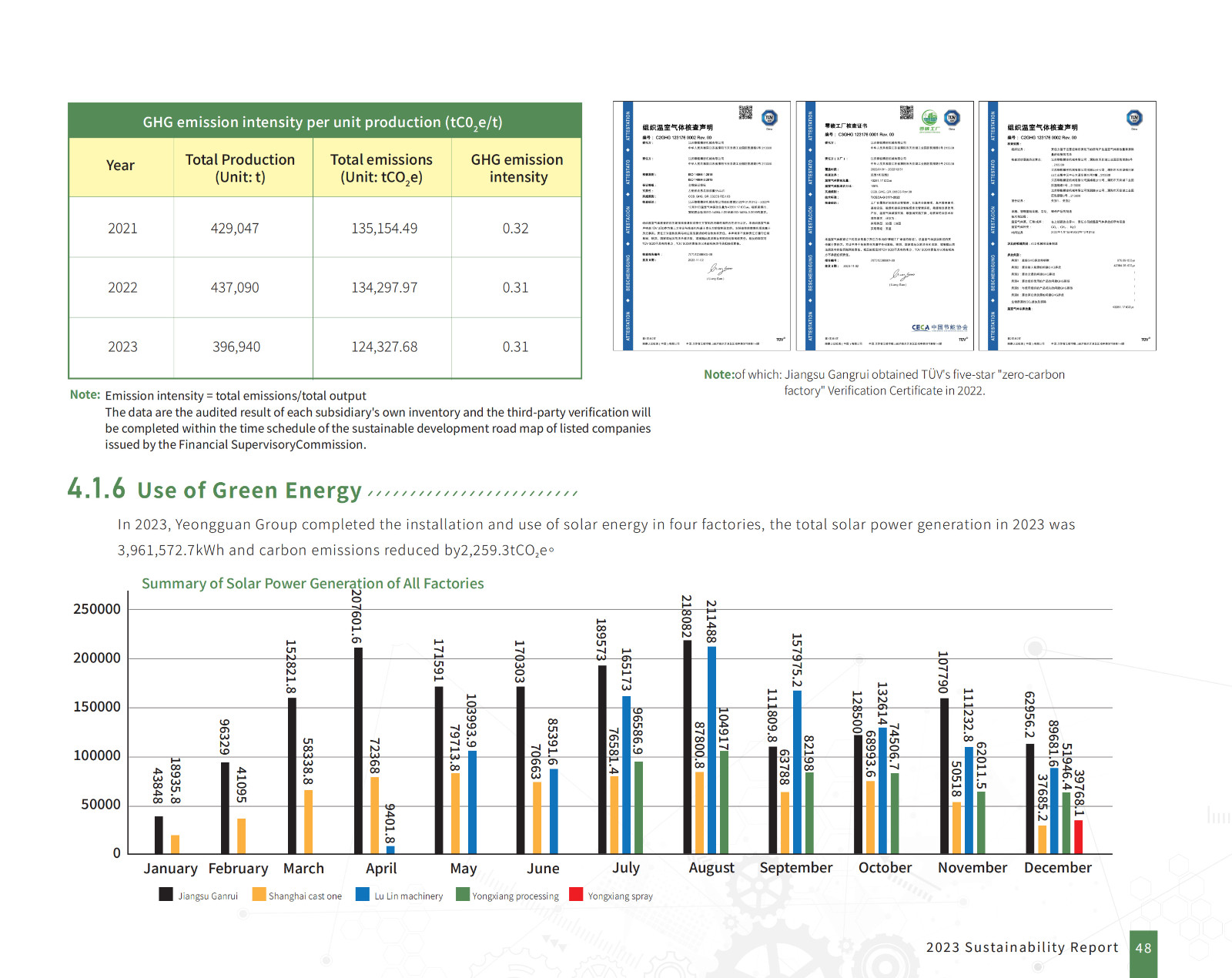The width and height of the screenshot is (1232, 978).
Task: Click the 4.1.6 Use of Green Energy heading
Action: (x=215, y=490)
